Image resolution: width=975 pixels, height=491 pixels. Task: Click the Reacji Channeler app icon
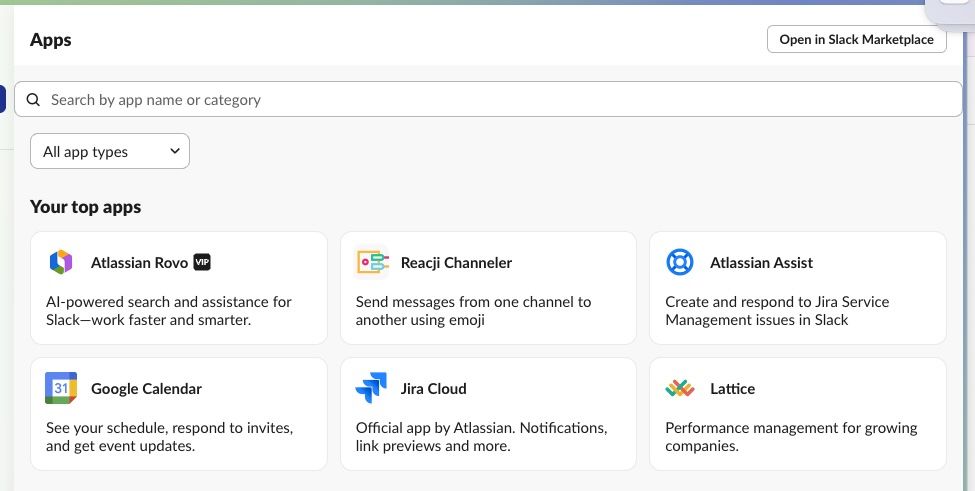pos(372,262)
